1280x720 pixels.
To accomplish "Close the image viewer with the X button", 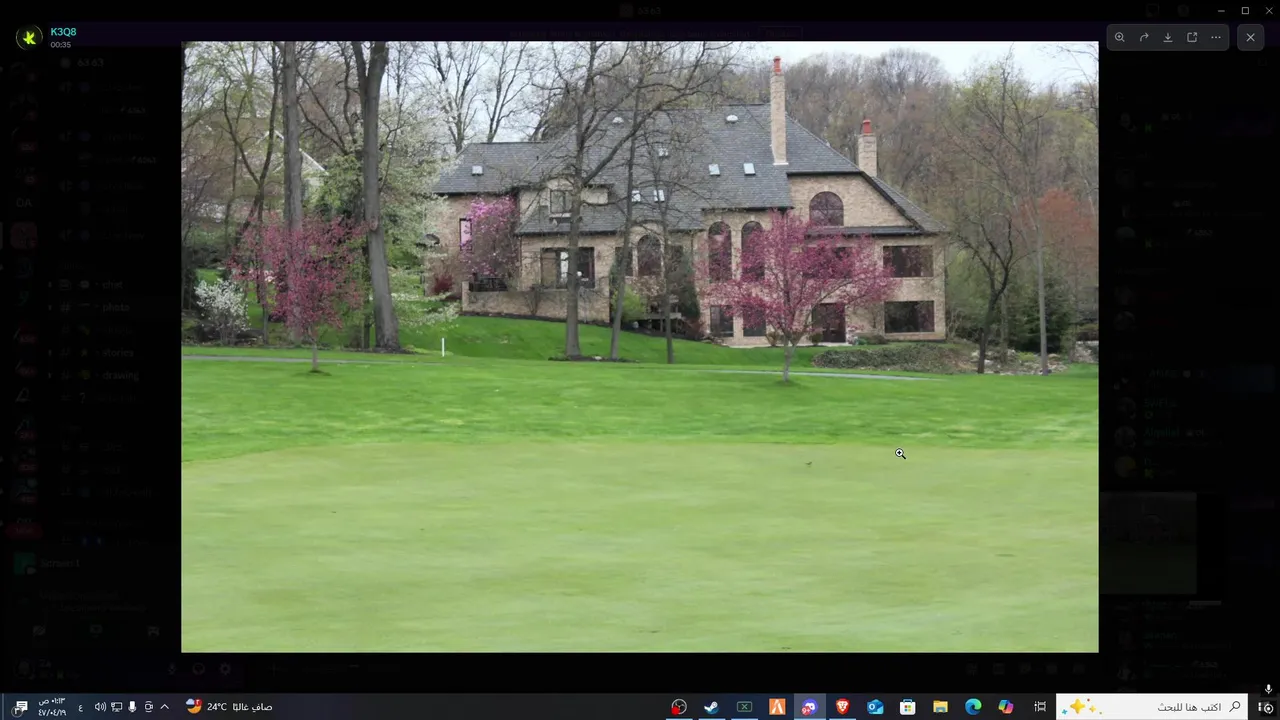I will pyautogui.click(x=1250, y=37).
